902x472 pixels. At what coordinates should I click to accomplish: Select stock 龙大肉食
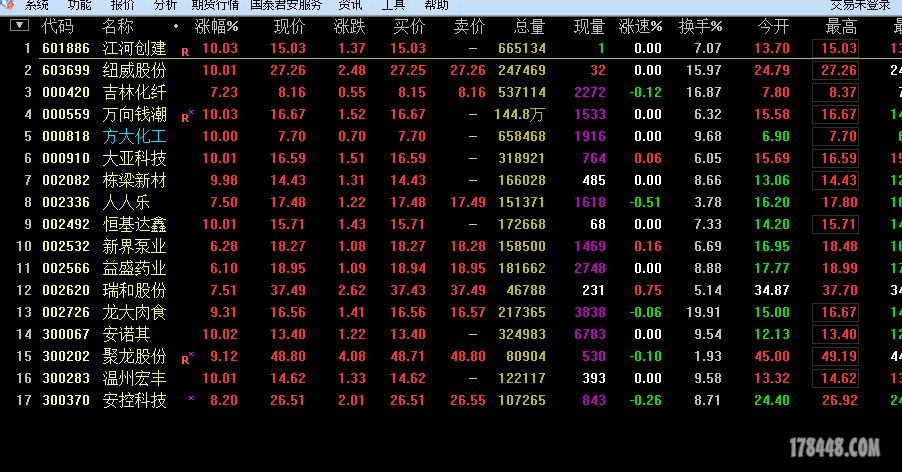135,312
